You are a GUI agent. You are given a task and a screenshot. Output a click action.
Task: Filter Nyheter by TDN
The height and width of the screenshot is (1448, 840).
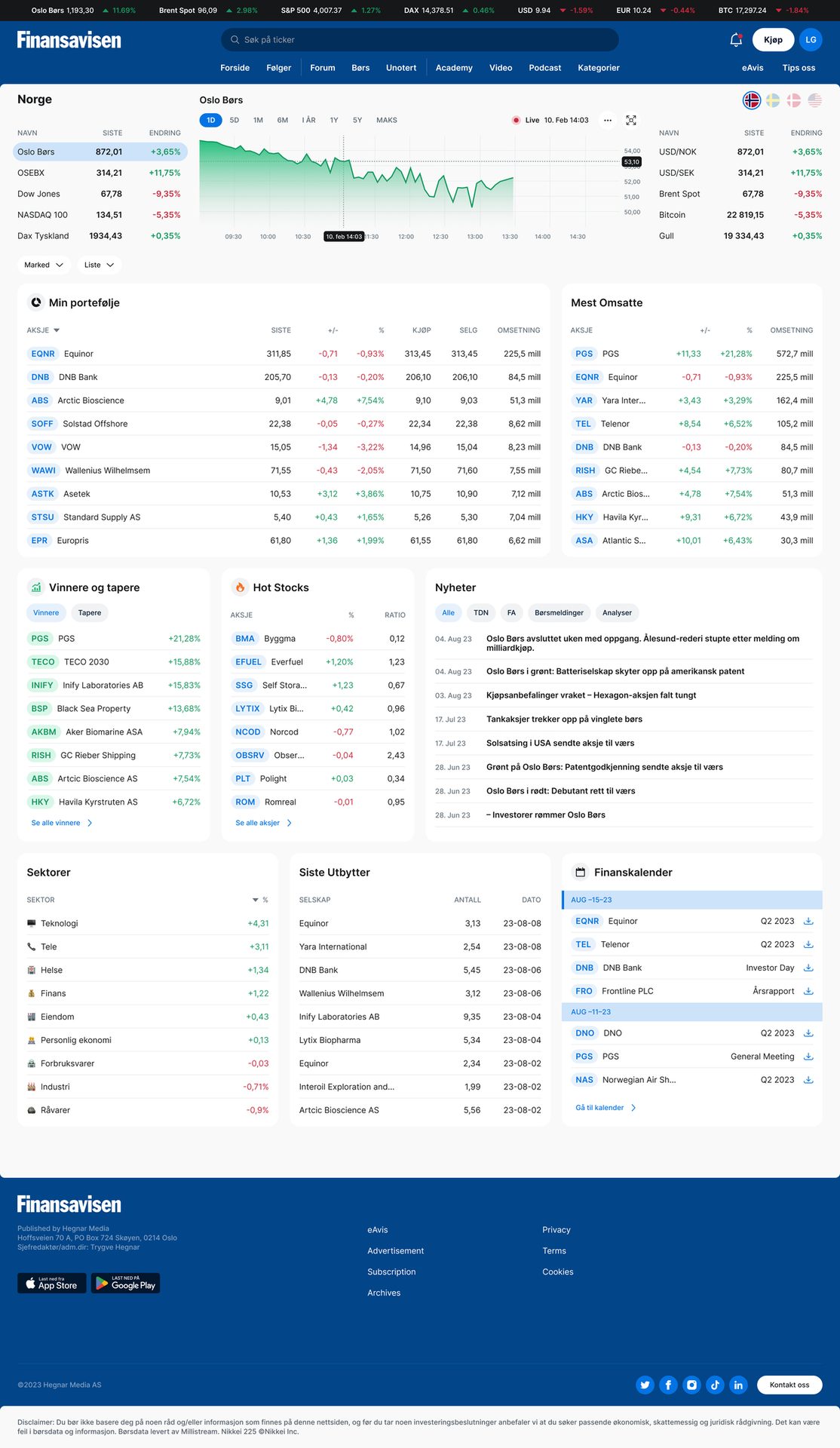[x=481, y=612]
